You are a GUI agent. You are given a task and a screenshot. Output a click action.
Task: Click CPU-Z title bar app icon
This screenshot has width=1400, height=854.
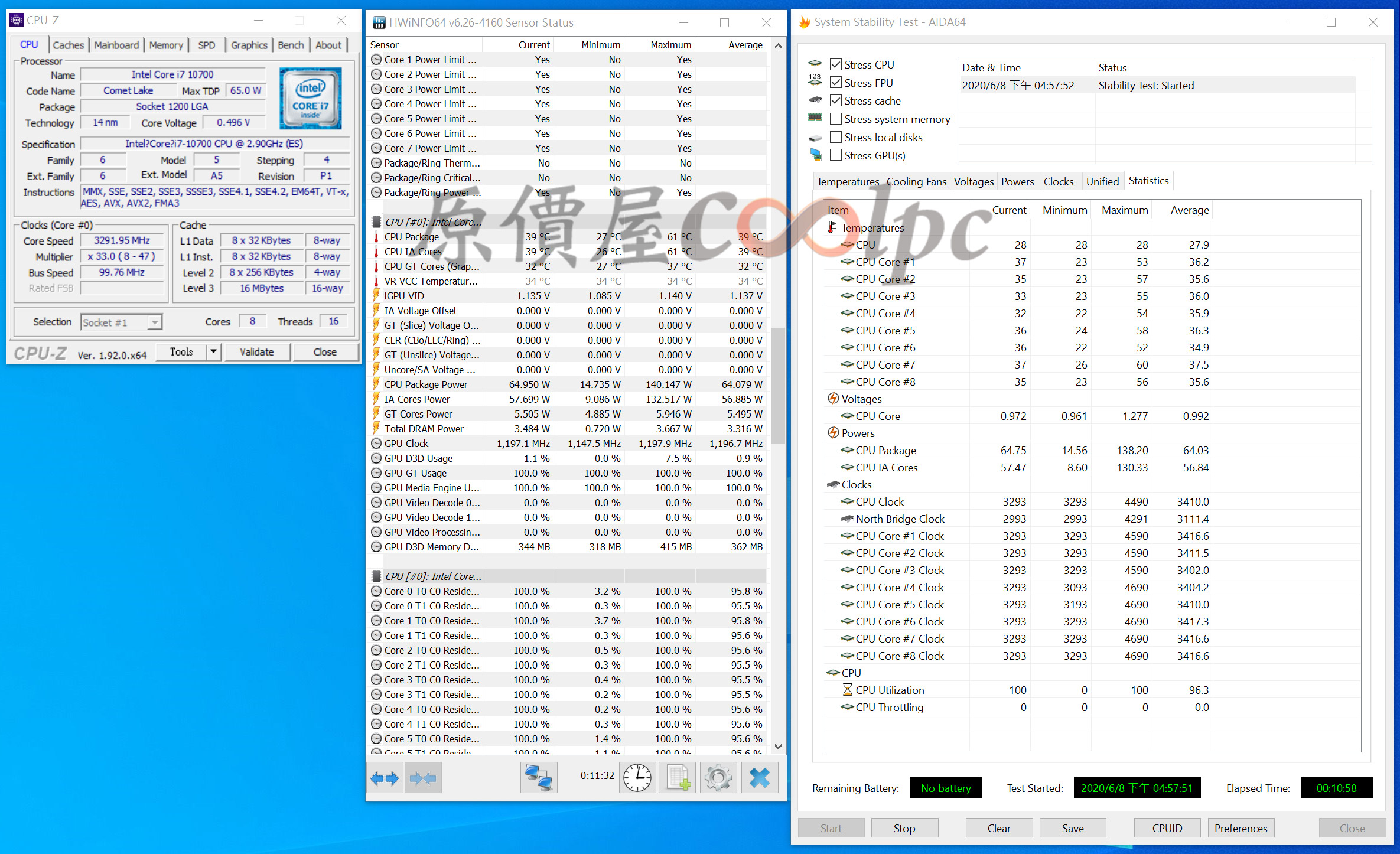tap(17, 20)
